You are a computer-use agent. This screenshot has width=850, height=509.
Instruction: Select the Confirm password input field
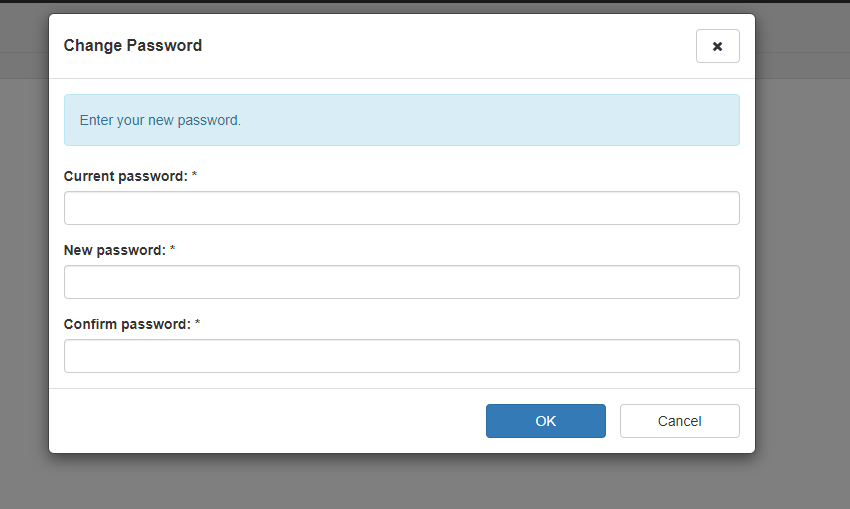click(x=401, y=356)
